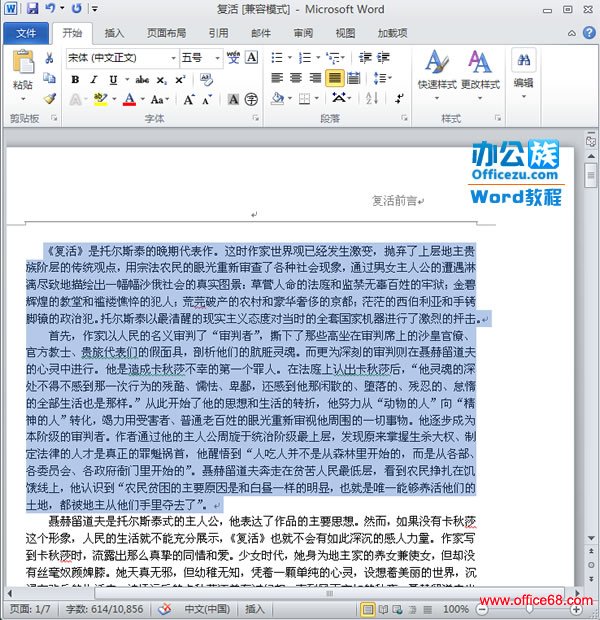Open the 文件 File tab
This screenshot has width=600, height=620.
coord(26,33)
